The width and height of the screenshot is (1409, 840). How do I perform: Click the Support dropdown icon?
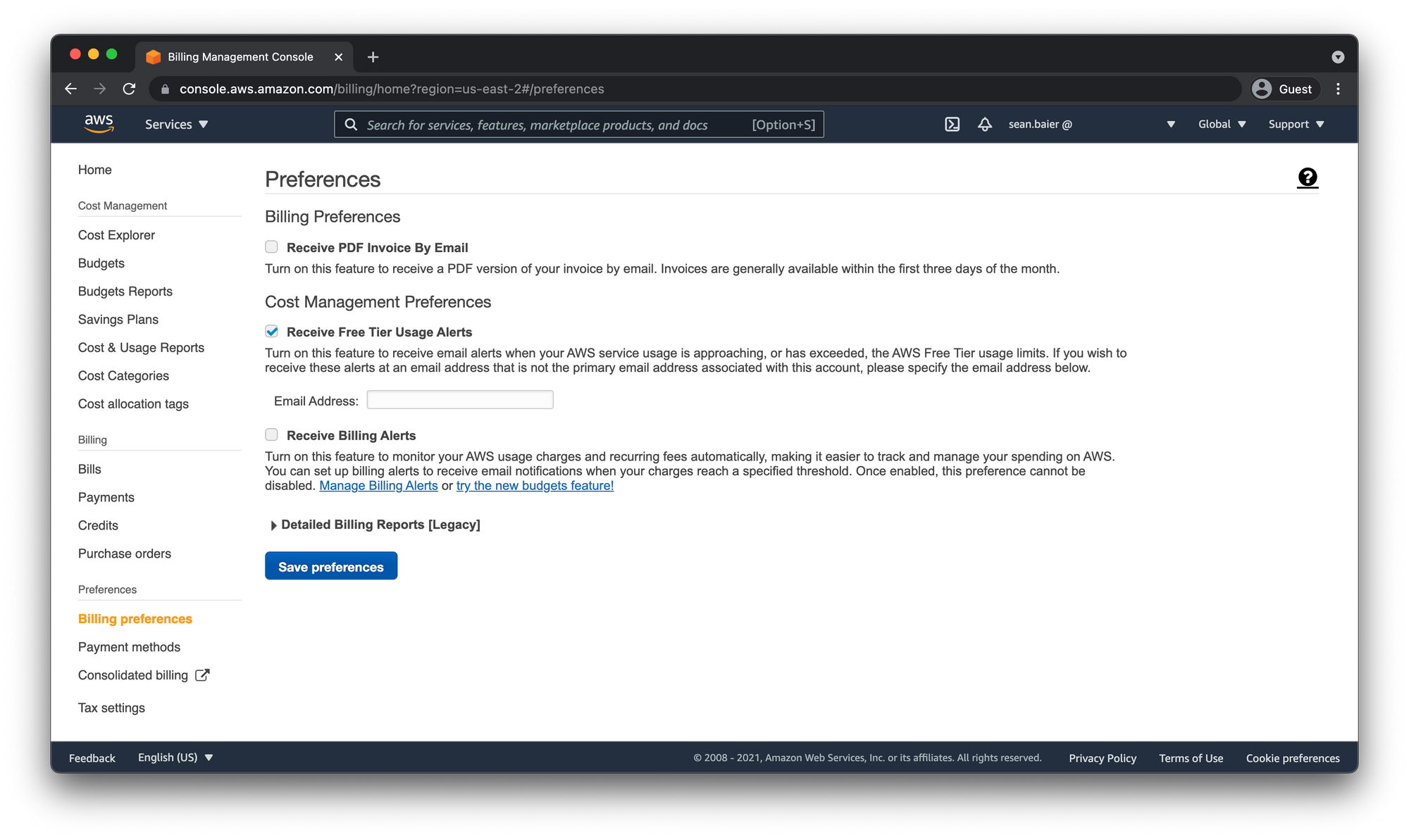[x=1322, y=124]
